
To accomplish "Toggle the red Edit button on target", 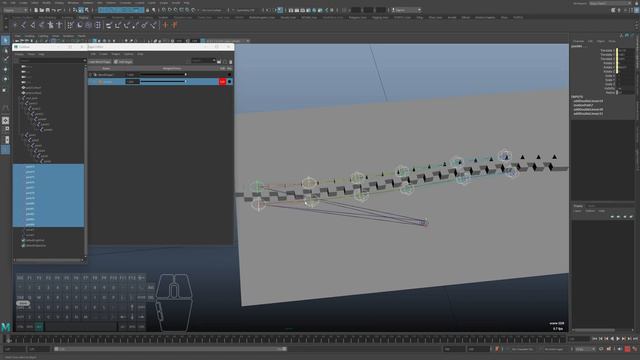I will coord(222,82).
